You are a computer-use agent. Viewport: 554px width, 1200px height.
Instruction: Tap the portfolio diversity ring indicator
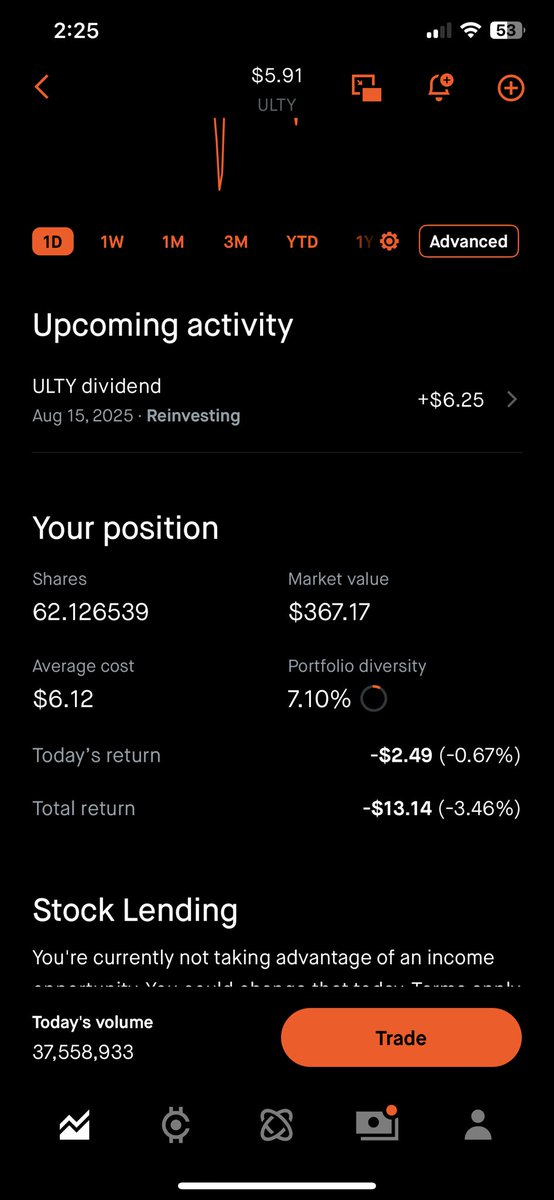coord(373,699)
